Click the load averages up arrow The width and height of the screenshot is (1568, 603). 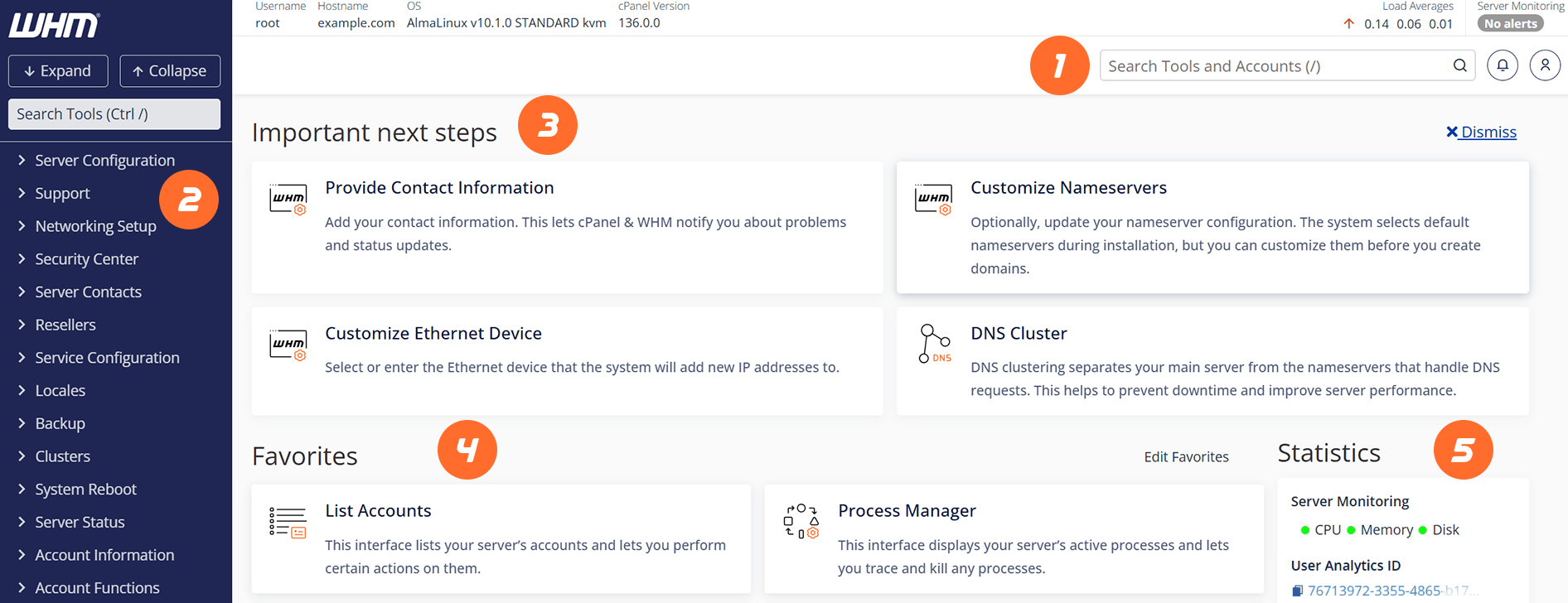pos(1349,23)
